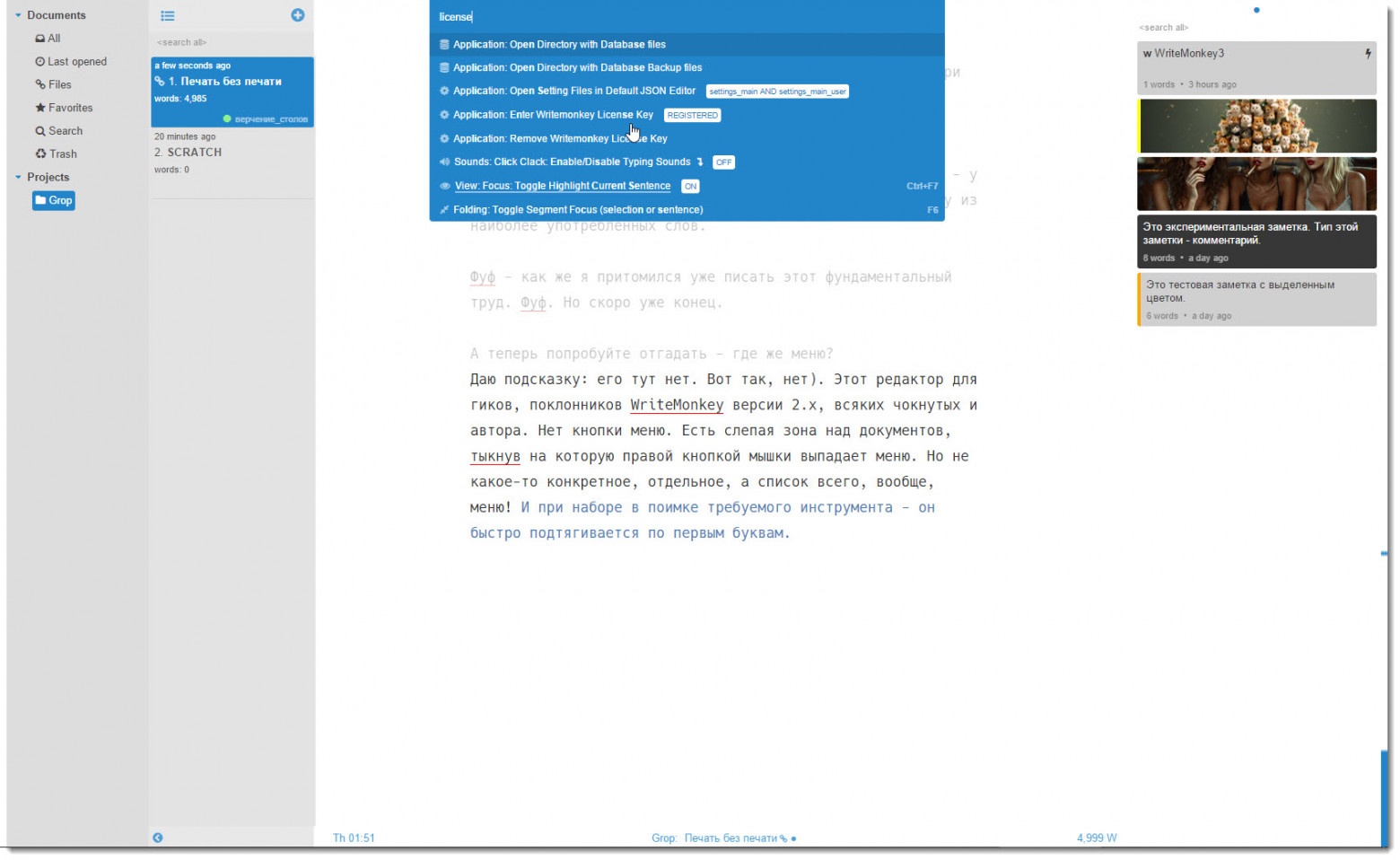Image resolution: width=1400 pixels, height=860 pixels.
Task: Open the three women image thumbnail
Action: (1256, 184)
